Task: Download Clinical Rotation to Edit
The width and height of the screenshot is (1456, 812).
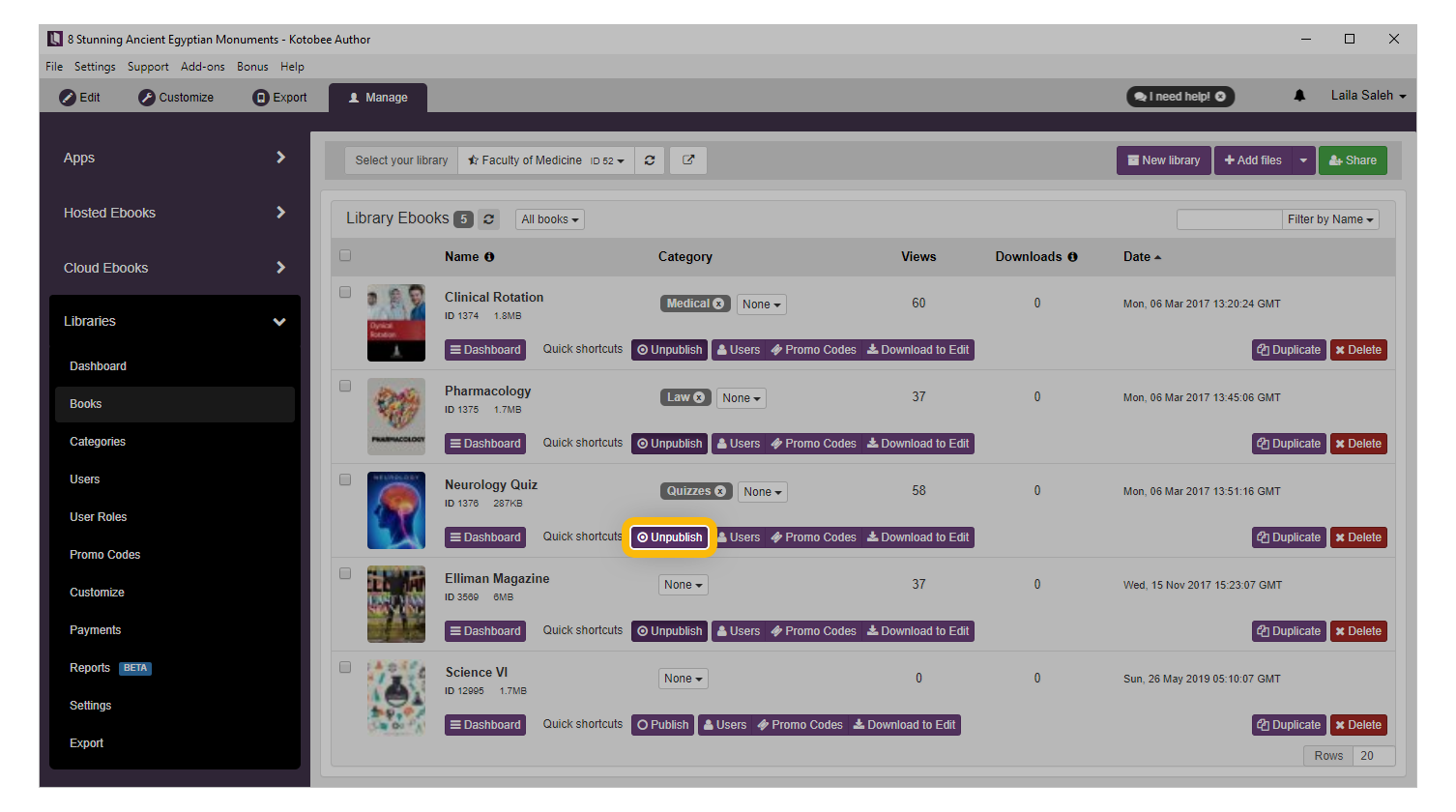Action: [x=917, y=350]
